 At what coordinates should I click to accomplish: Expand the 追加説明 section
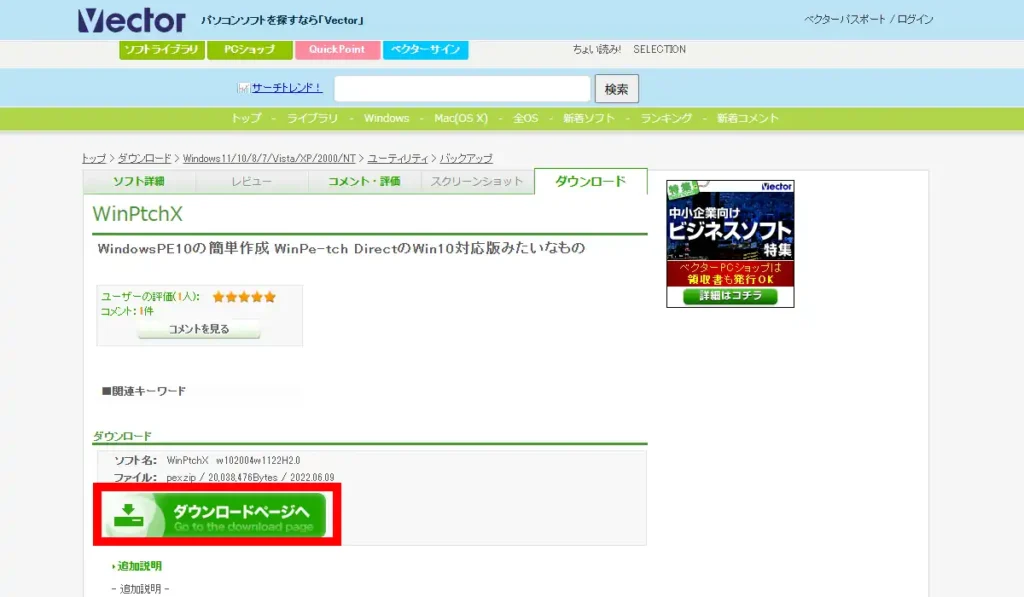(138, 566)
